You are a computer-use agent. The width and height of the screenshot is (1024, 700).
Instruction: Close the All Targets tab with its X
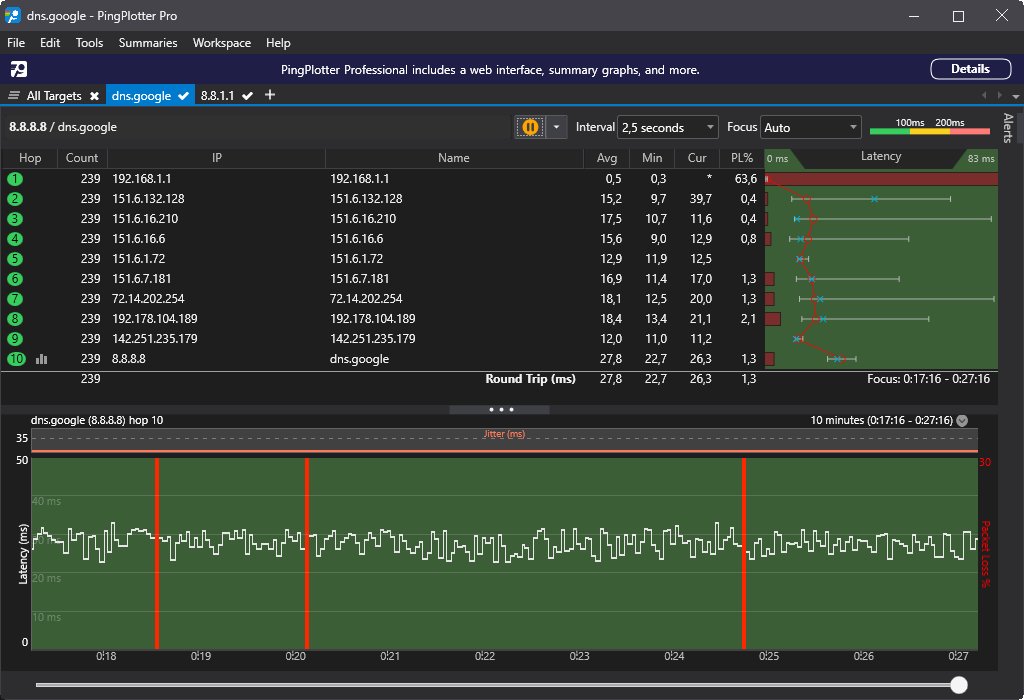pos(95,96)
